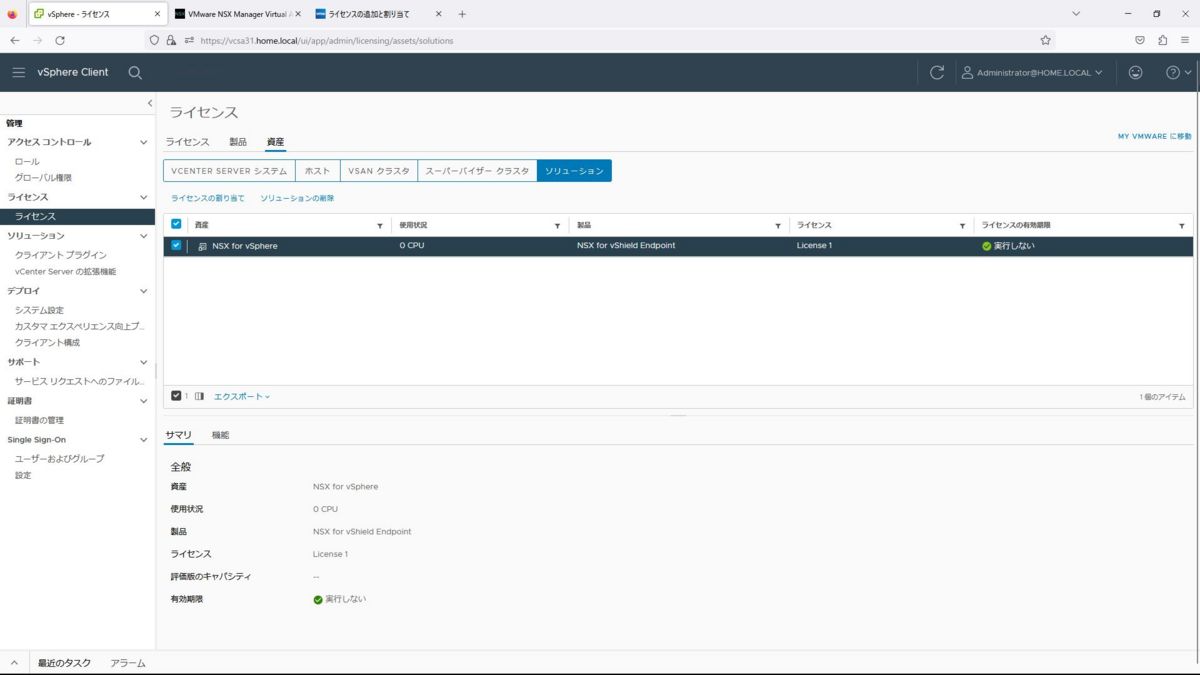Toggle the select-all checkbox in table header
Viewport: 1200px width, 675px height.
pos(176,225)
